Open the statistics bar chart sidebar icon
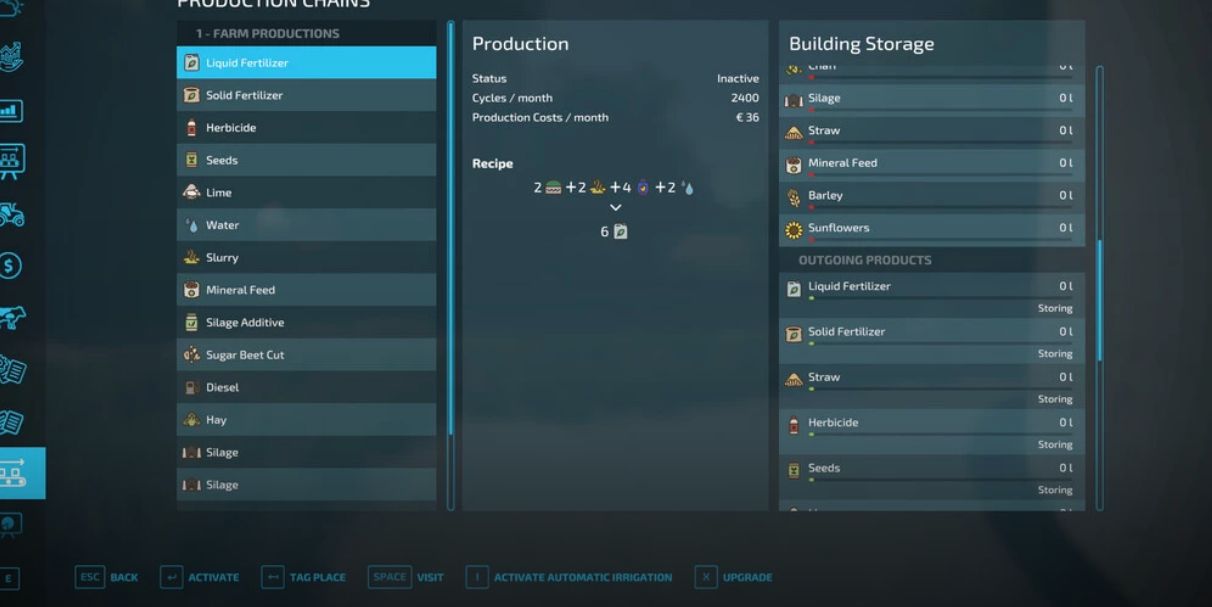The image size is (1212, 607). (12, 110)
